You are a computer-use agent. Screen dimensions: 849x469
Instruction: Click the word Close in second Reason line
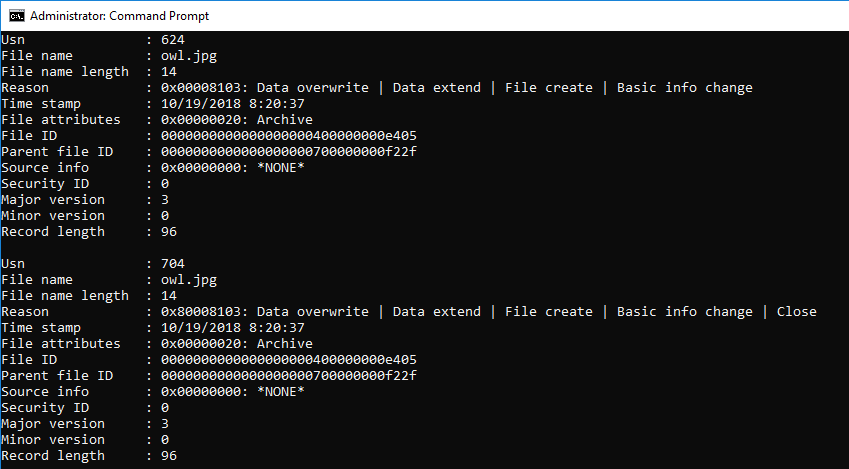(796, 312)
